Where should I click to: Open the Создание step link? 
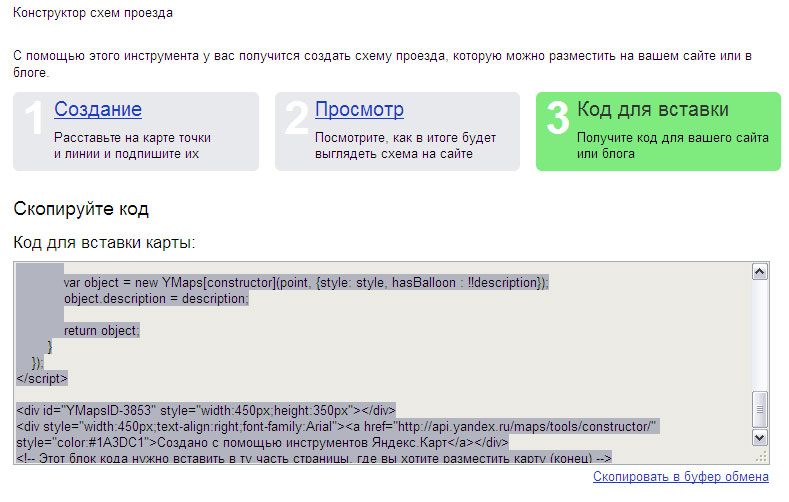coord(98,109)
